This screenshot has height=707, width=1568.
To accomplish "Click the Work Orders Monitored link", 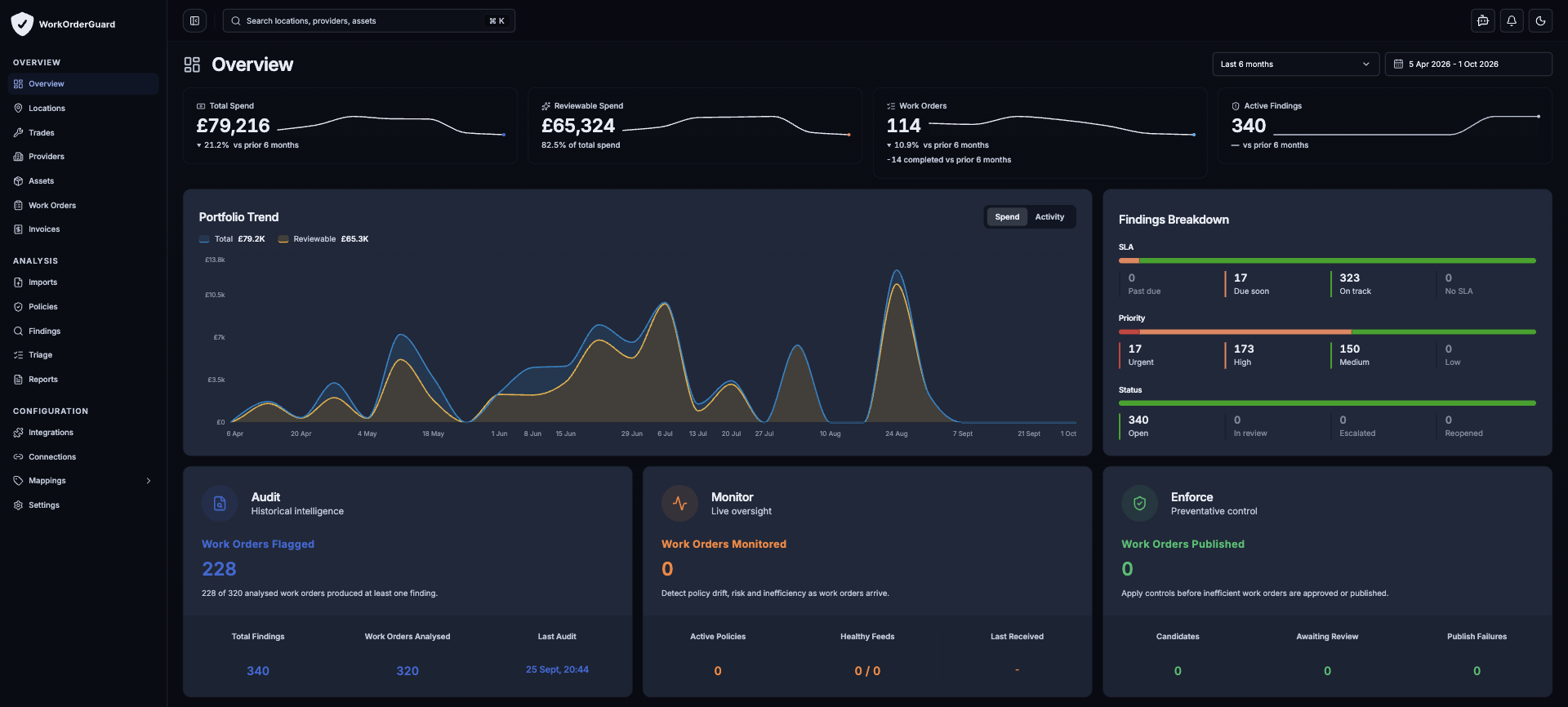I will point(724,544).
